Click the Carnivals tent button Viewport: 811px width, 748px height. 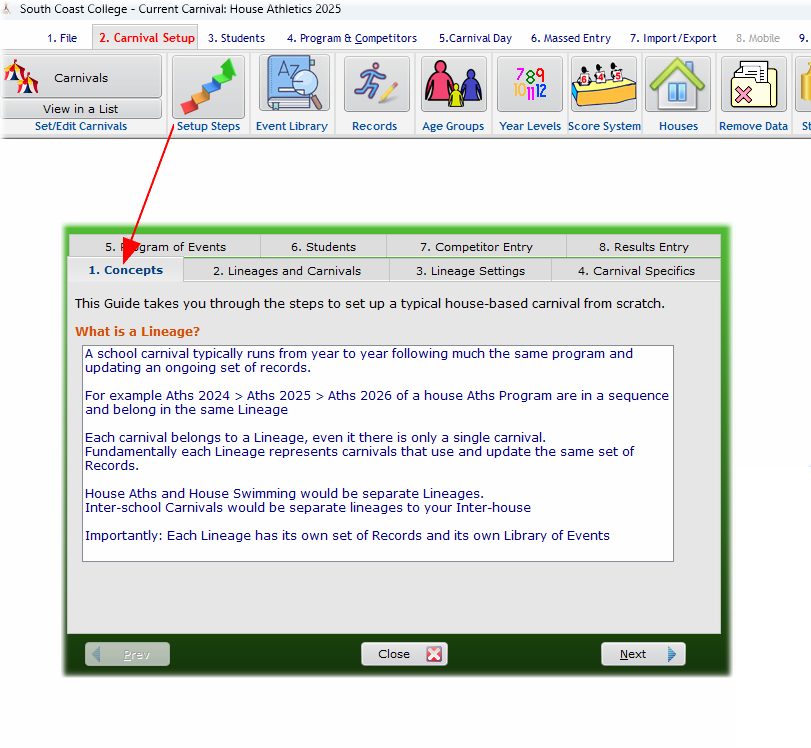click(81, 77)
